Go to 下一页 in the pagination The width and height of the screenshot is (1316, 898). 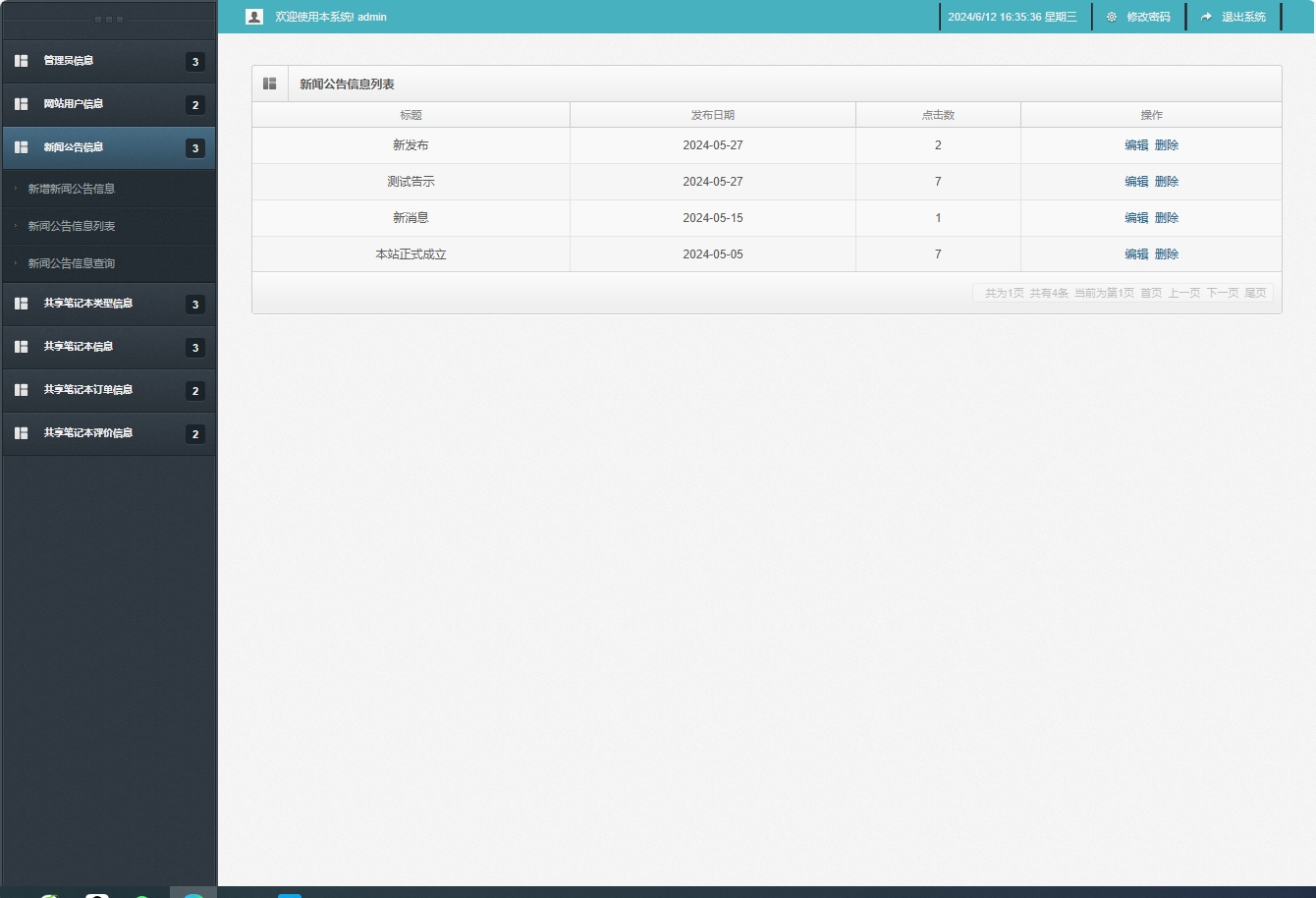coord(1223,293)
